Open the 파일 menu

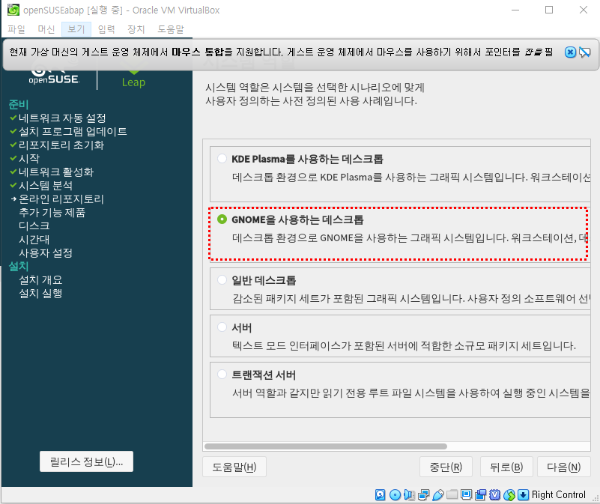coord(16,29)
